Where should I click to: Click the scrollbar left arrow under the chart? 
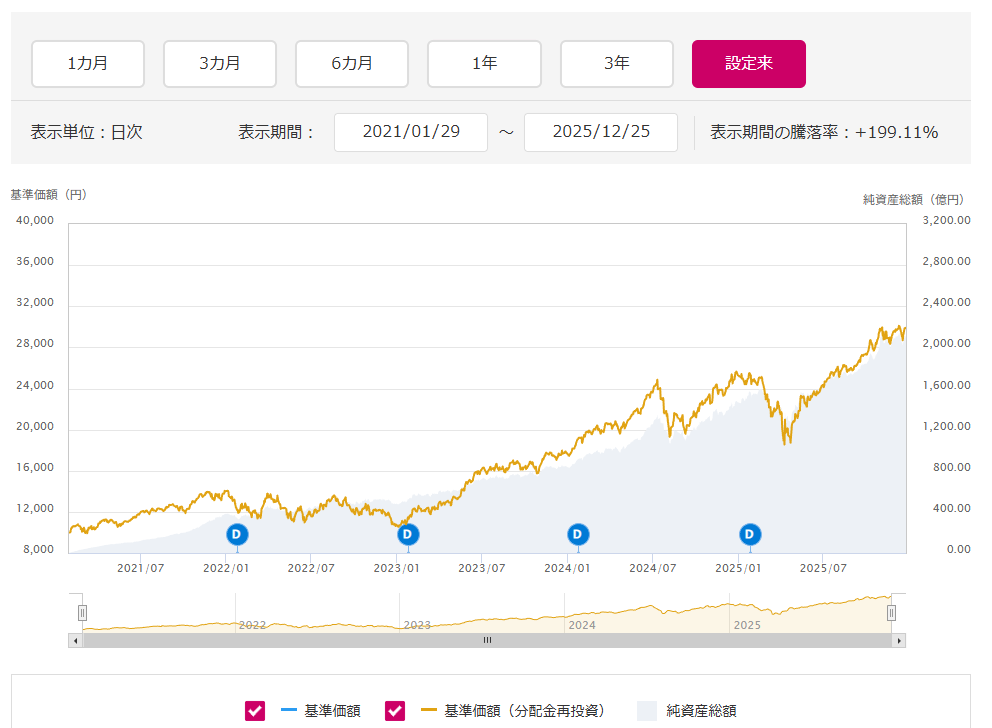pos(75,640)
